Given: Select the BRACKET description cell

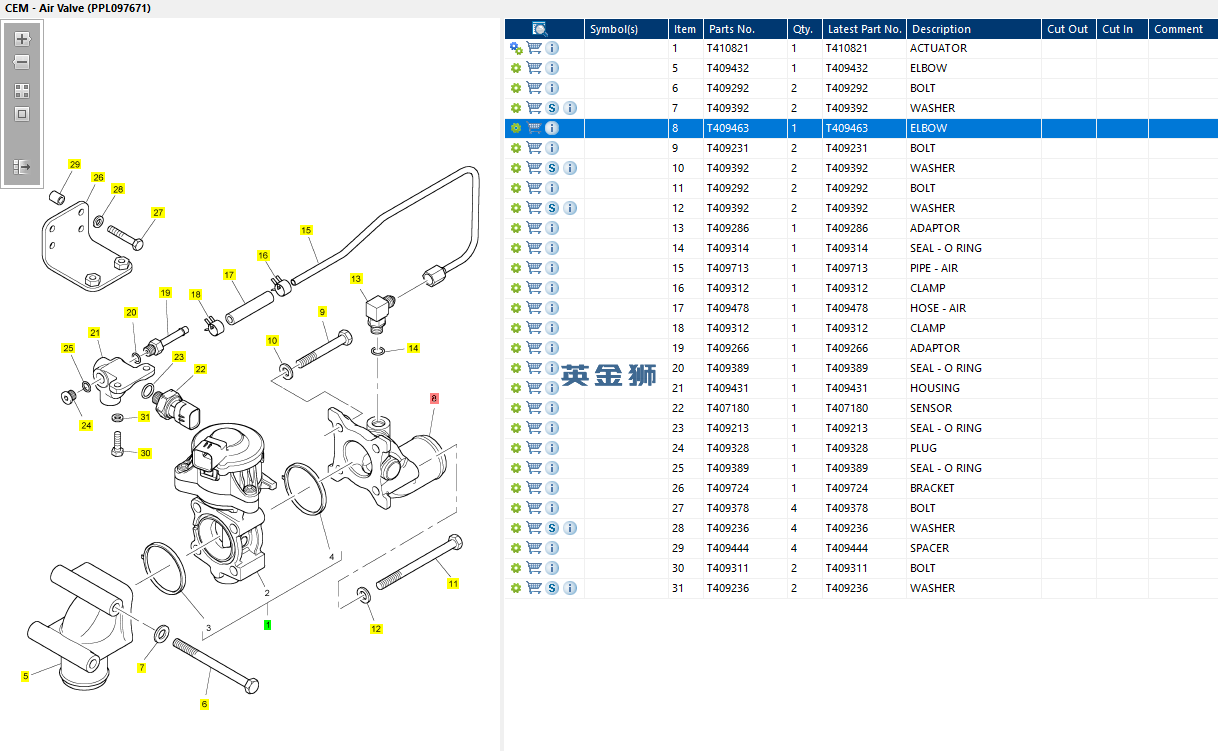Looking at the screenshot, I should click(975, 488).
